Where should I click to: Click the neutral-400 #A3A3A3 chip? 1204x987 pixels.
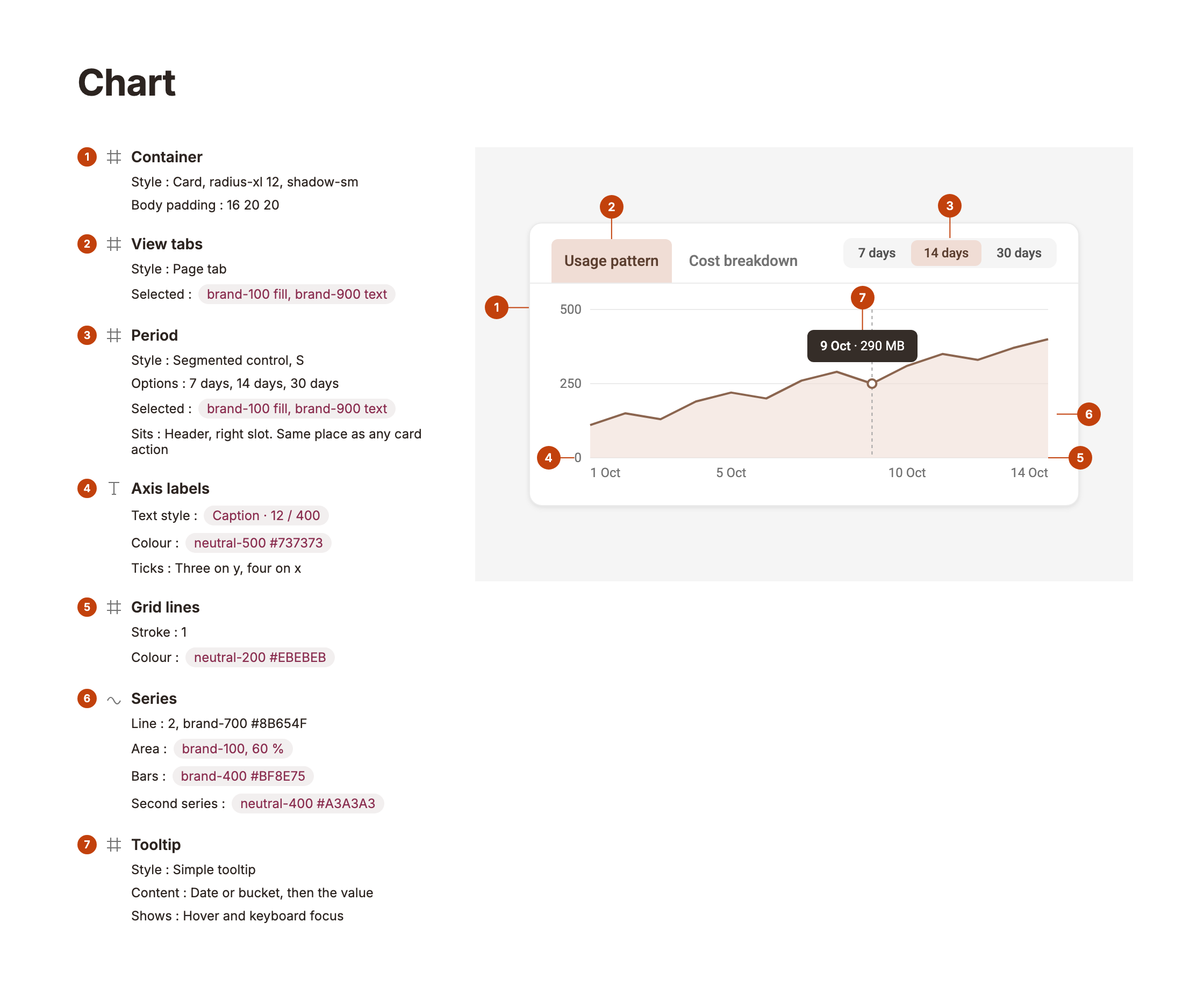click(307, 803)
